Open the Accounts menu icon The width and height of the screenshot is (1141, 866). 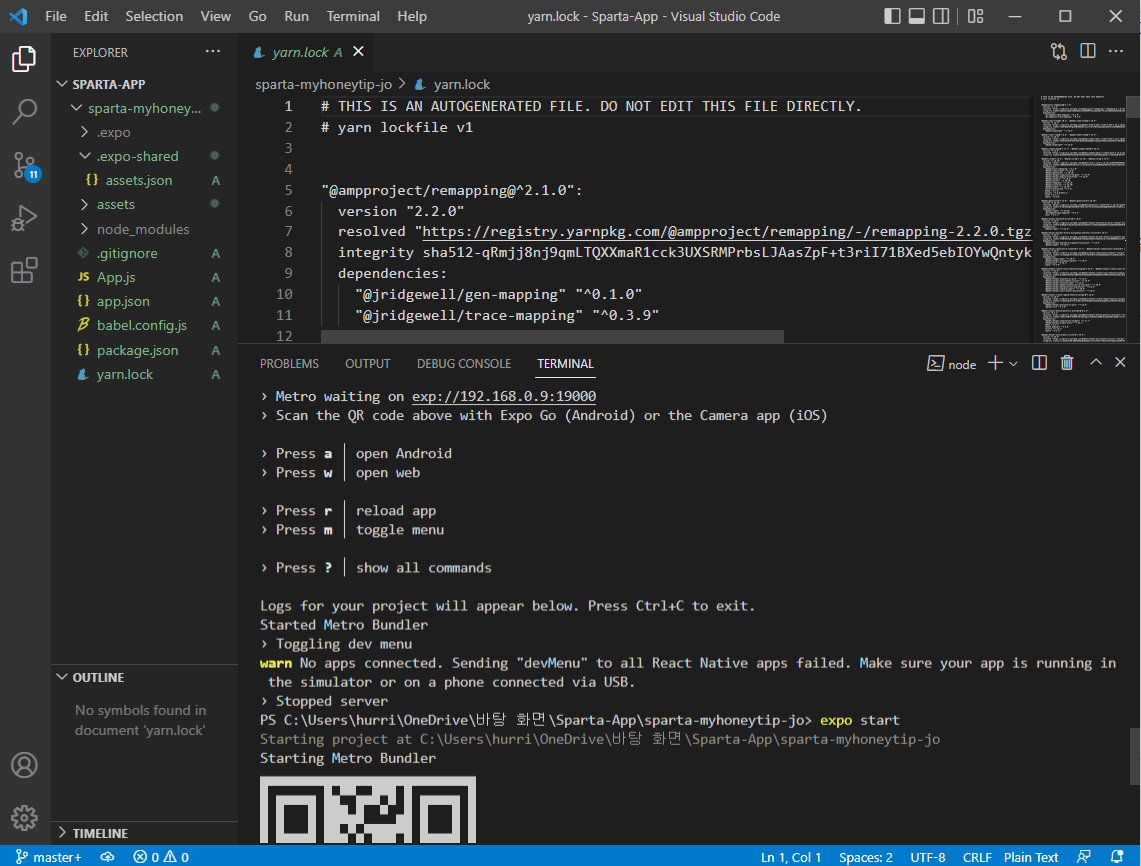pos(24,765)
